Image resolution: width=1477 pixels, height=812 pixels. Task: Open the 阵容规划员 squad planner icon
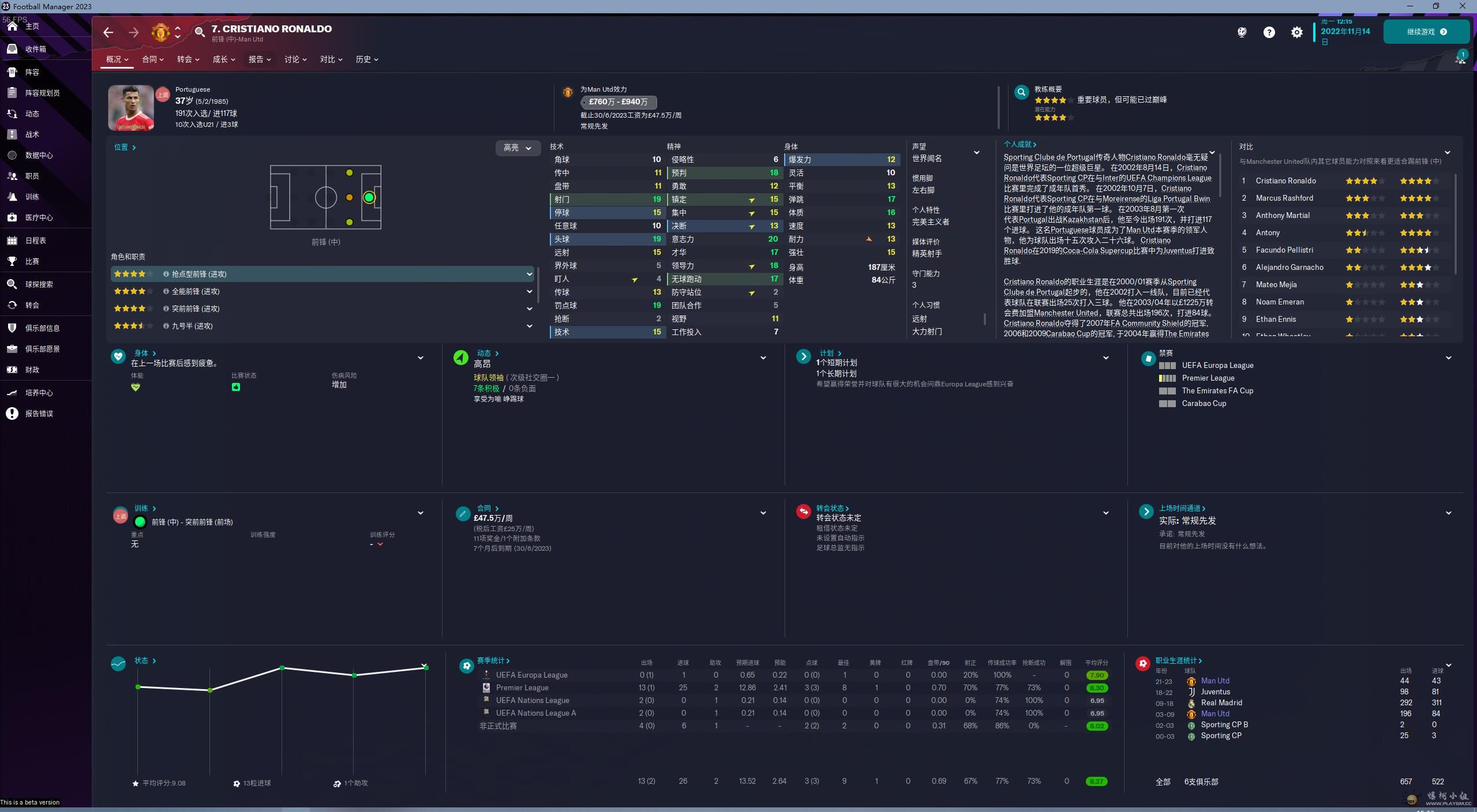[12, 93]
